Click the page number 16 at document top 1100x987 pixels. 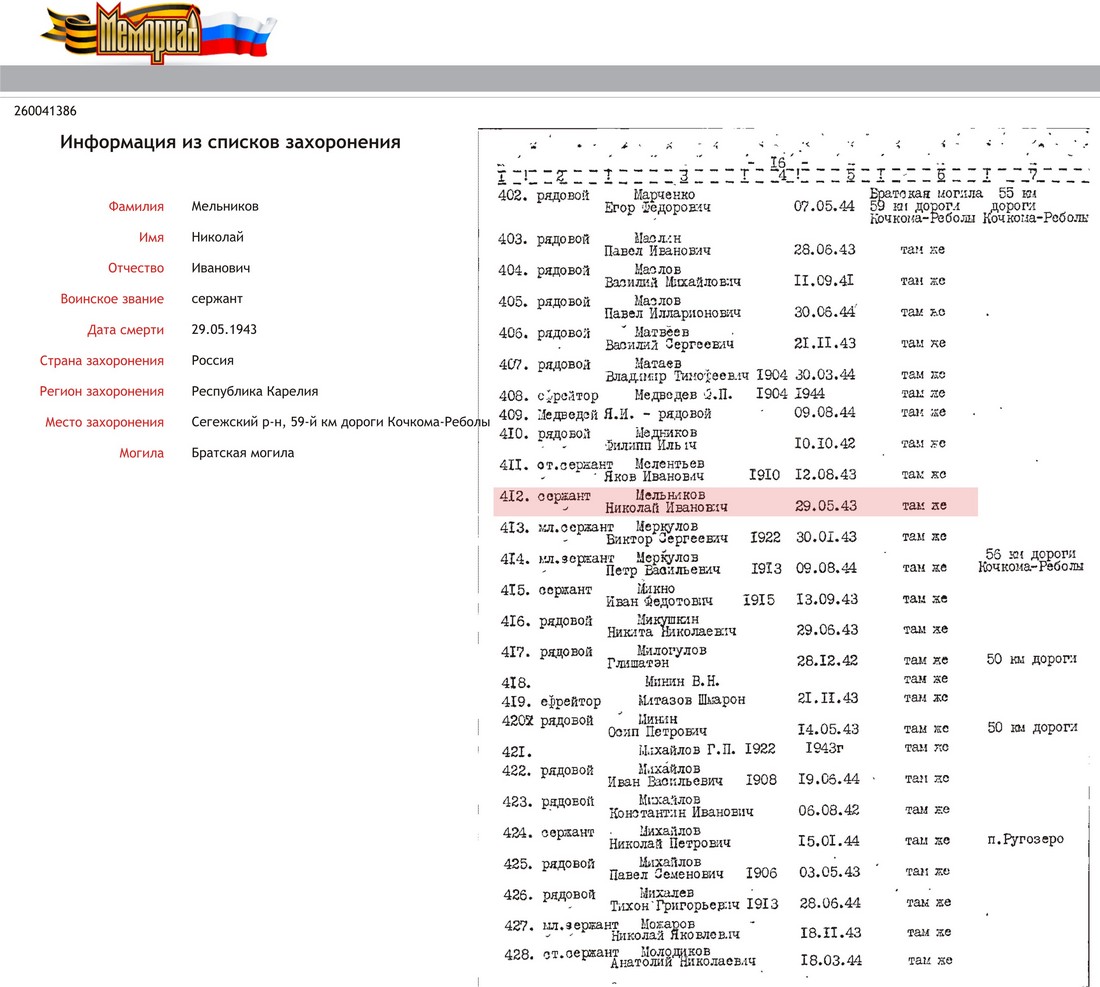(778, 162)
